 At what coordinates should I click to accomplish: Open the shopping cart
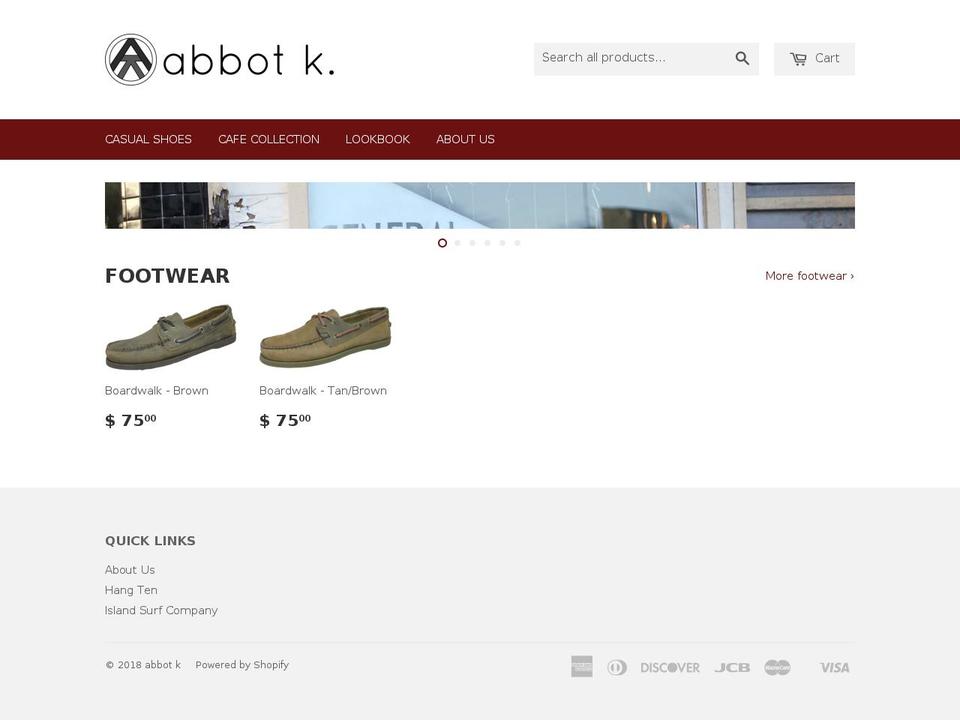(814, 58)
